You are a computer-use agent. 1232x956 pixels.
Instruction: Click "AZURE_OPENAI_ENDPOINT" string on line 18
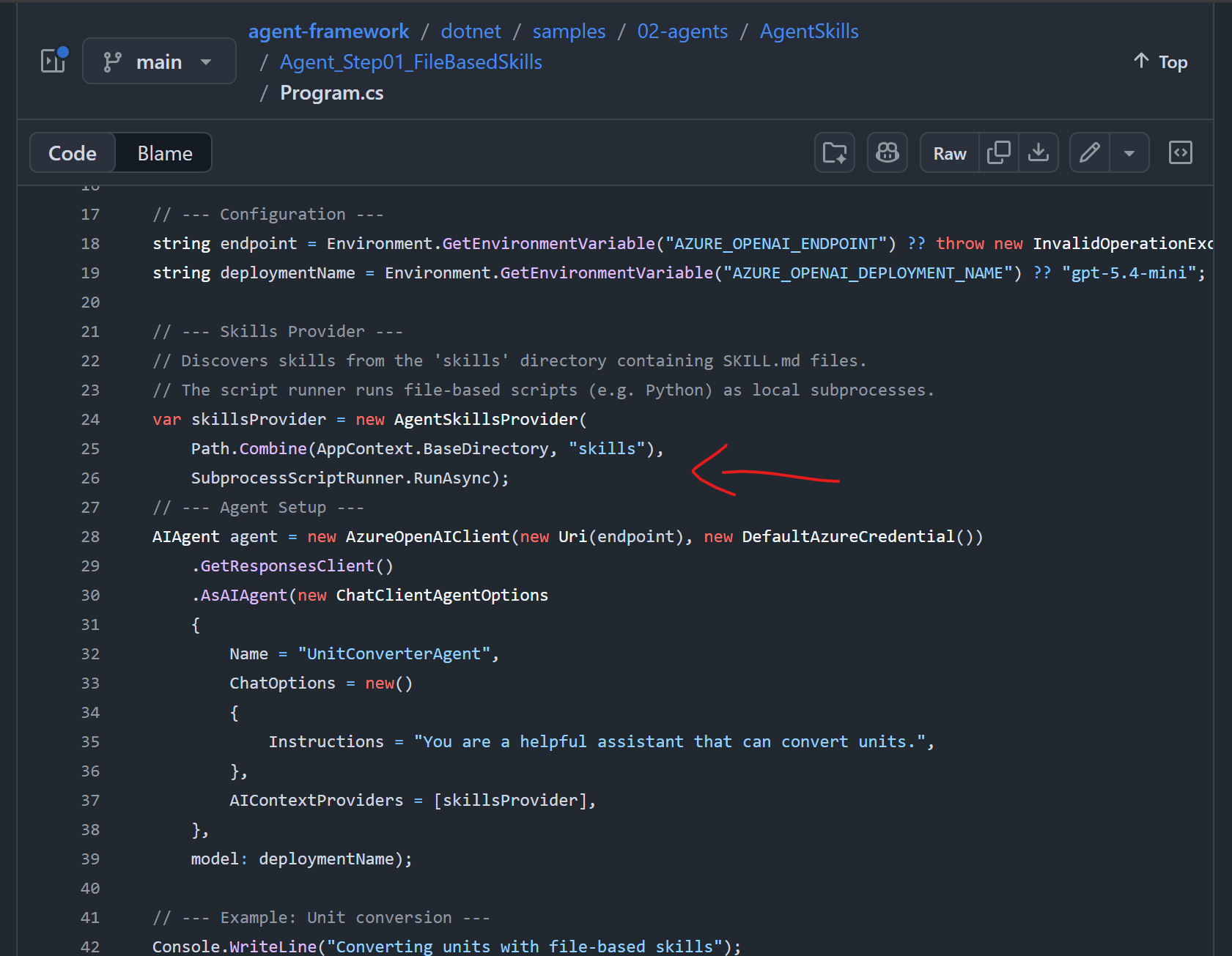(776, 243)
